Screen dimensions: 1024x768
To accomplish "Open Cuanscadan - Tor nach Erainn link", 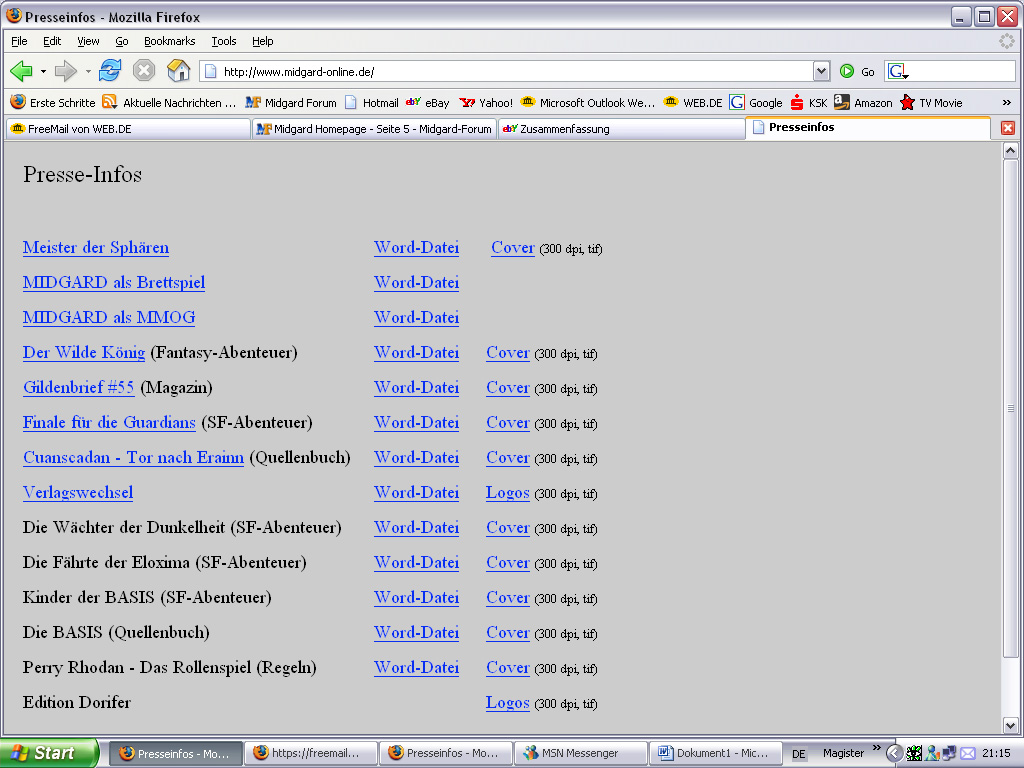I will point(133,458).
